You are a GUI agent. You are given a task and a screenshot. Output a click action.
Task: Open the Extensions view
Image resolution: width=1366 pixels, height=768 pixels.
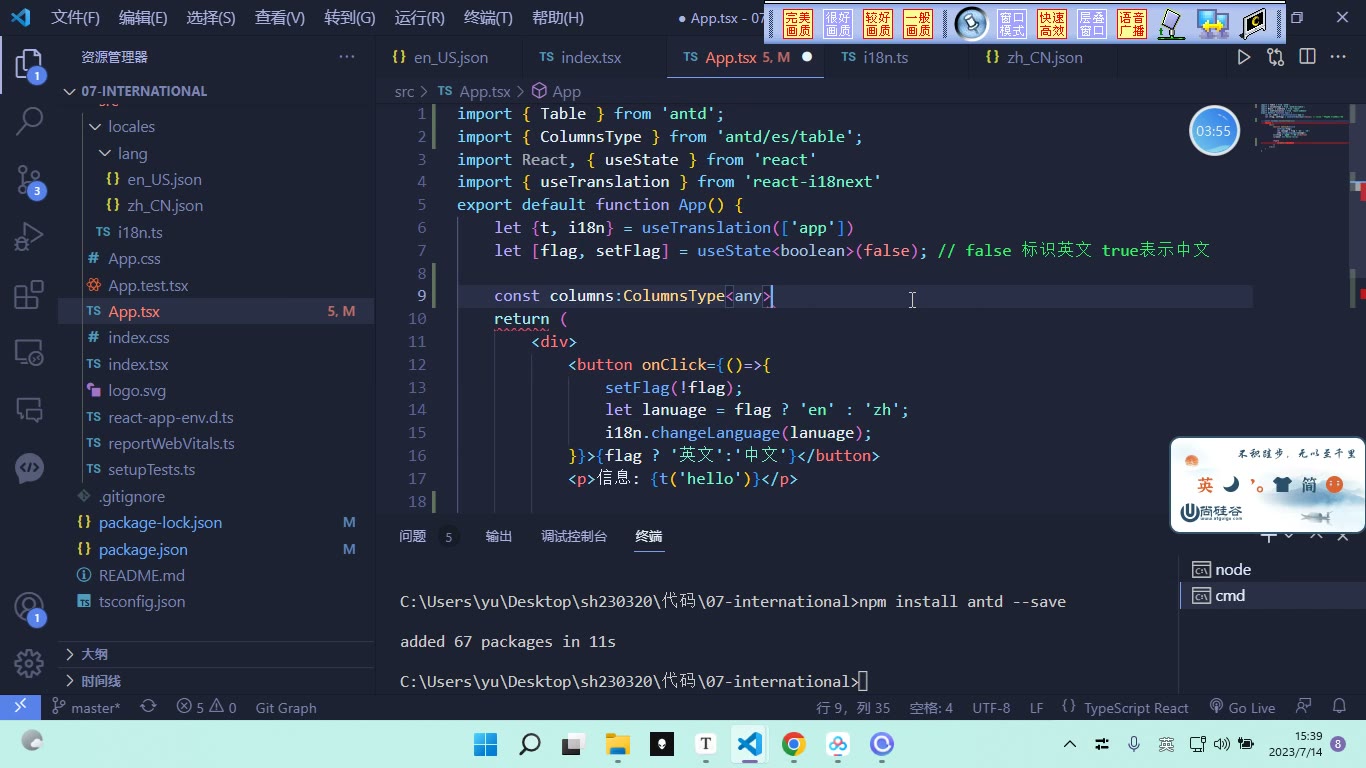[x=29, y=295]
